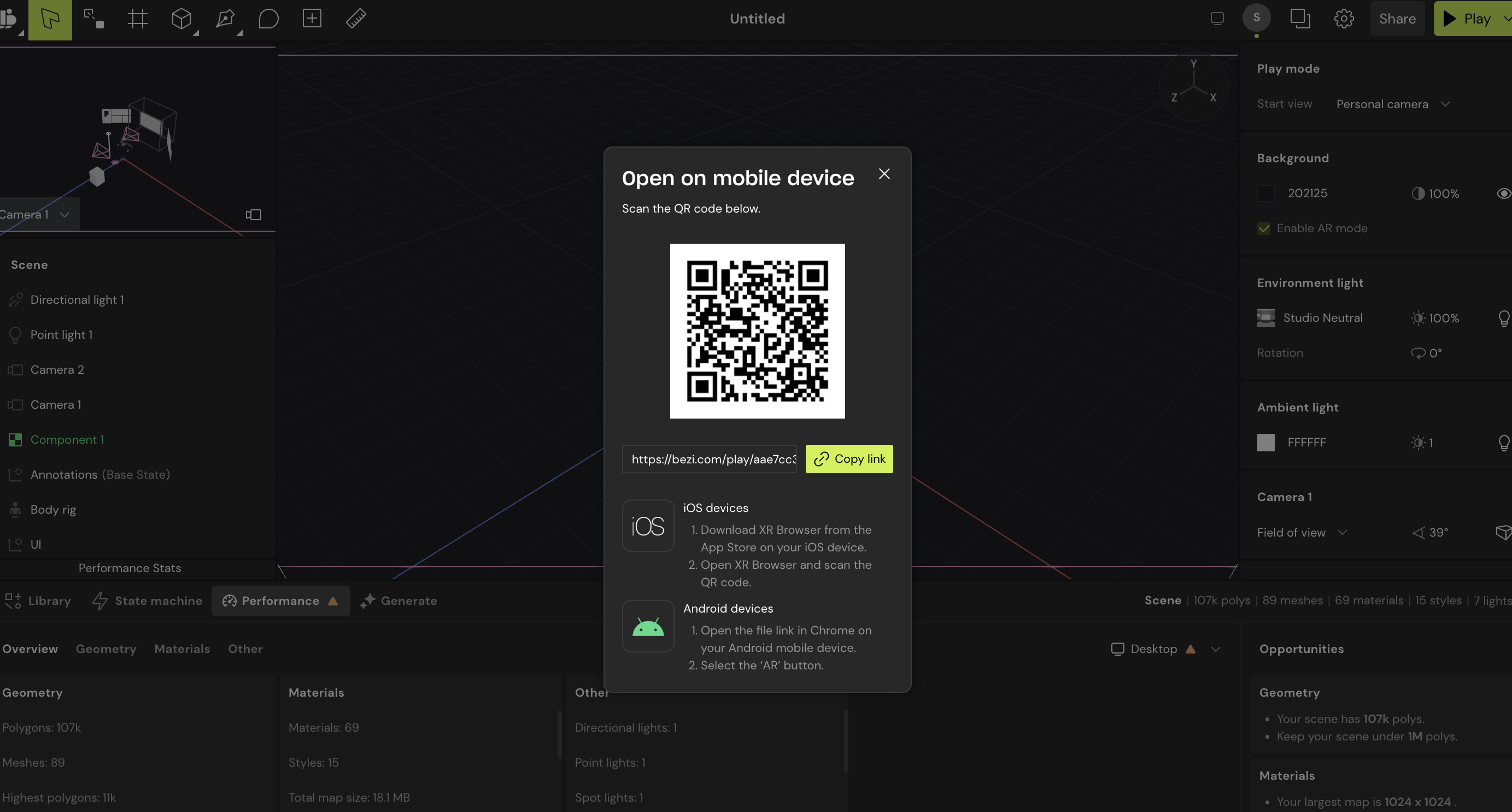Click the camera preview pop-out icon

pos(254,215)
